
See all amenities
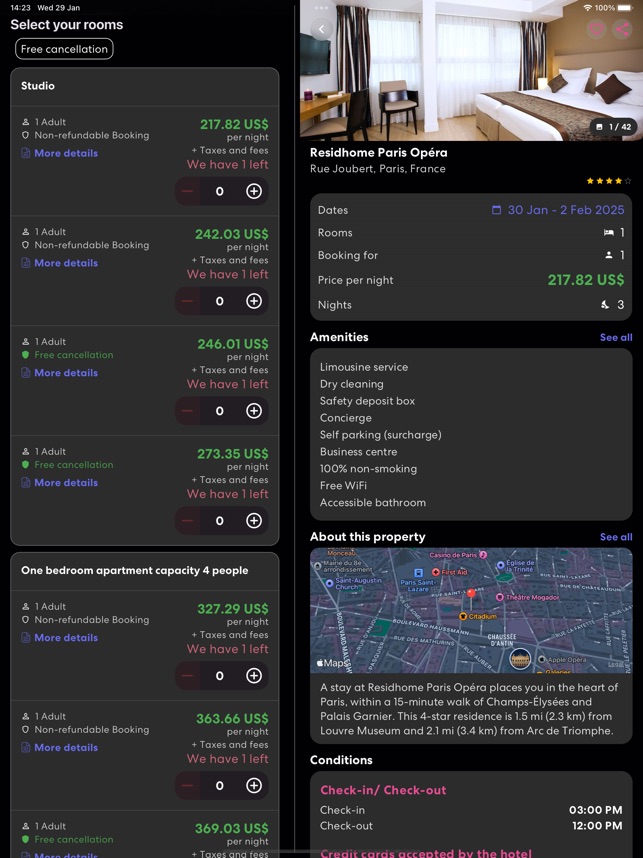pos(616,338)
